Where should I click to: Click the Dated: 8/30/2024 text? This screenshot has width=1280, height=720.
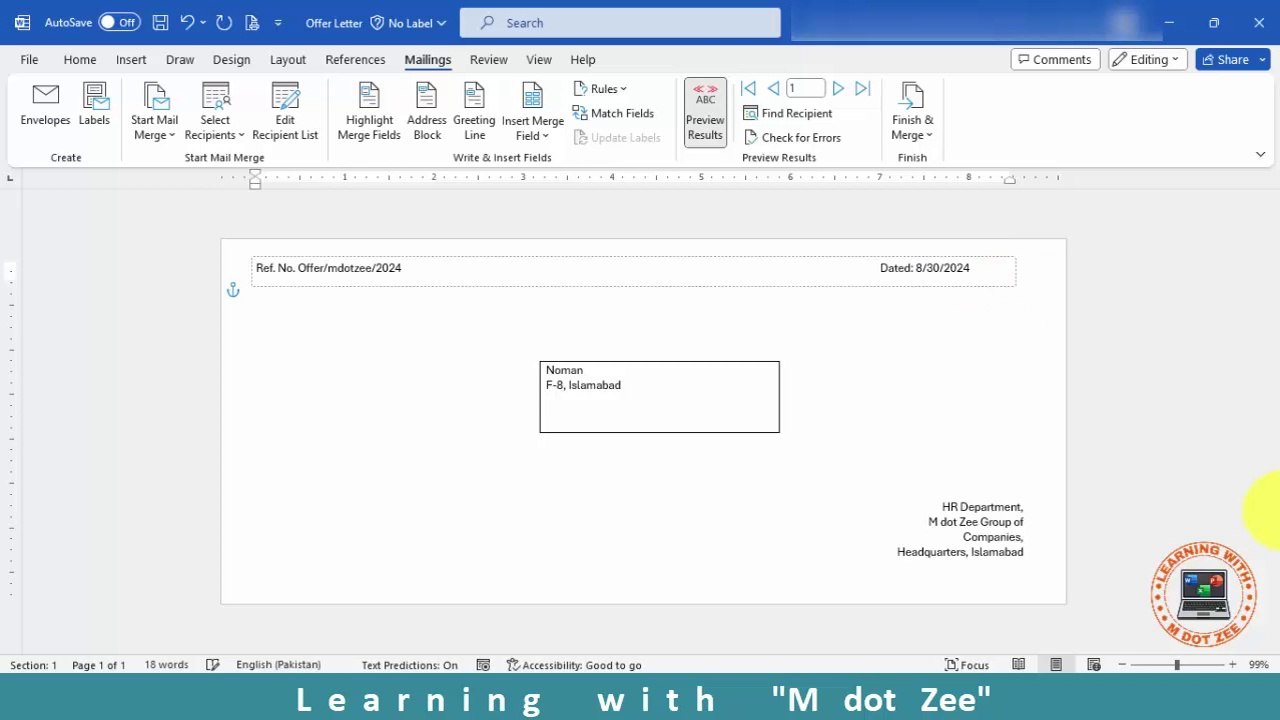pos(925,268)
